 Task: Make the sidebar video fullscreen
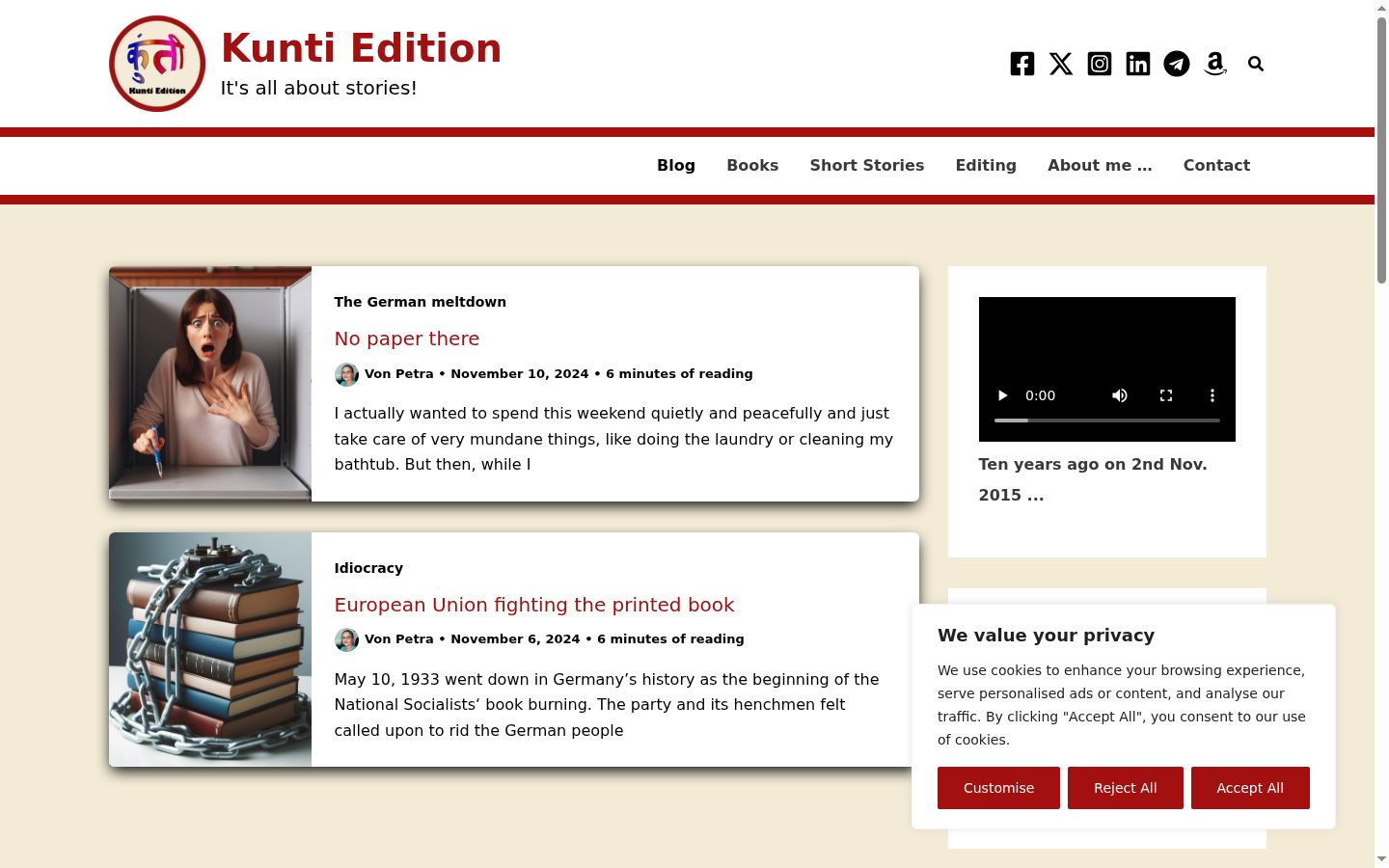point(1166,395)
